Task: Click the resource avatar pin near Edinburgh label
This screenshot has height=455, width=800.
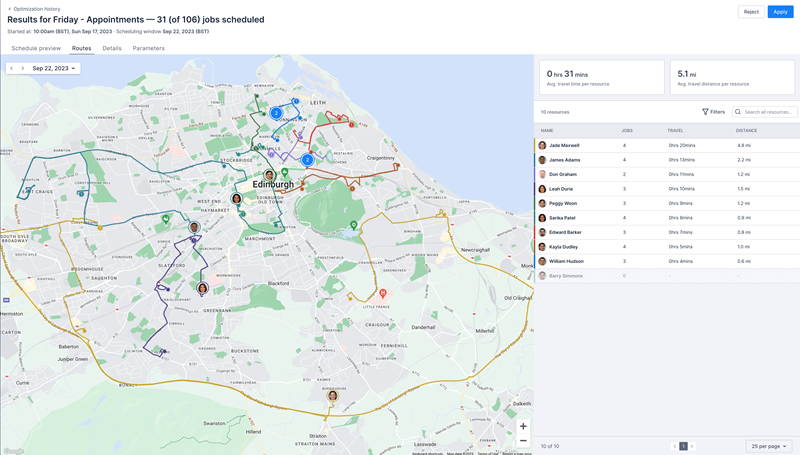Action: point(269,176)
